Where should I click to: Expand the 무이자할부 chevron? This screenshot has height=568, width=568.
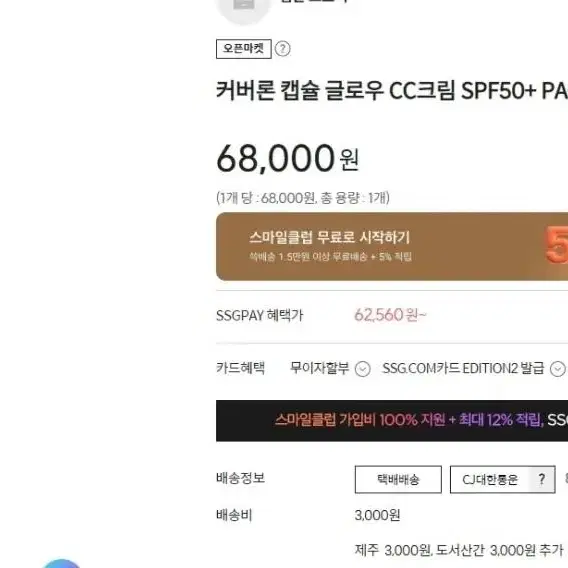(x=363, y=369)
